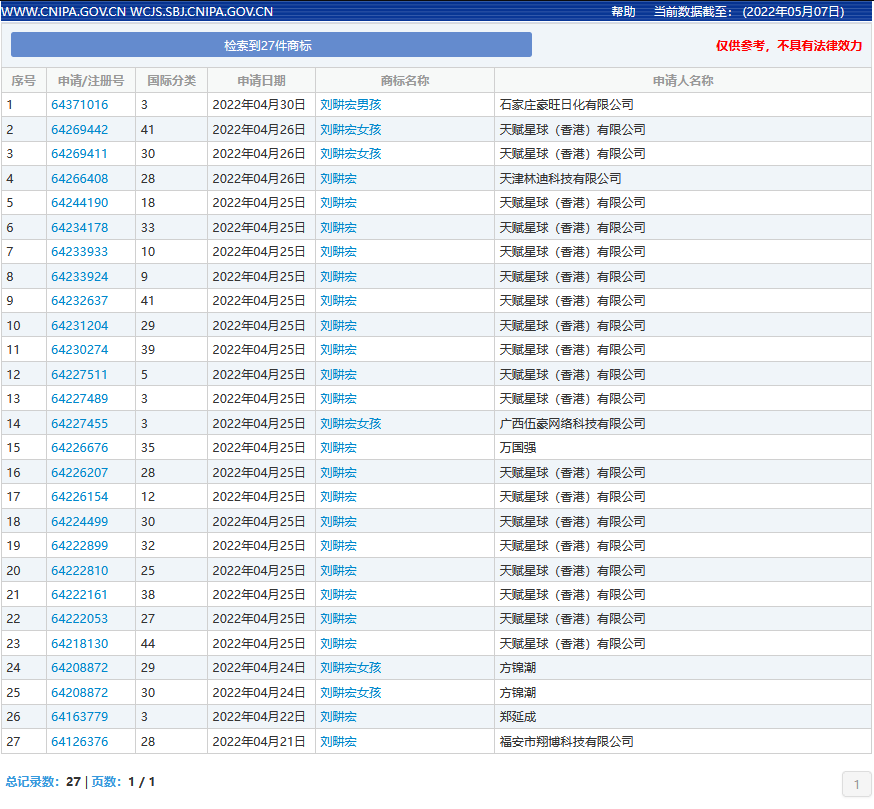Click the 国际分类 column header
This screenshot has height=809, width=874.
(x=172, y=81)
